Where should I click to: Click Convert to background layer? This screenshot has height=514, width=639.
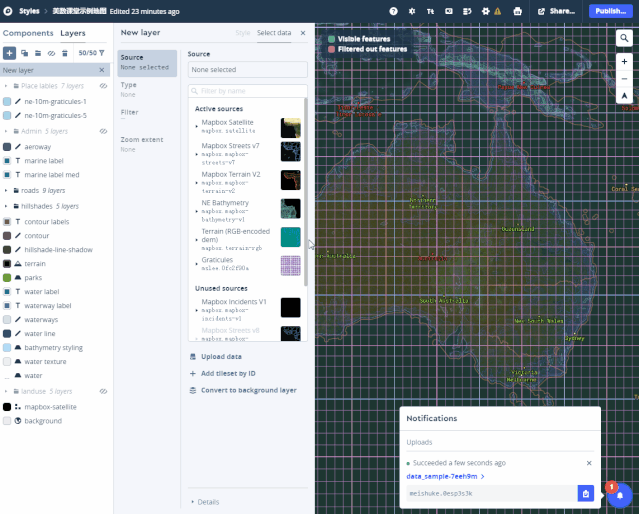point(243,390)
